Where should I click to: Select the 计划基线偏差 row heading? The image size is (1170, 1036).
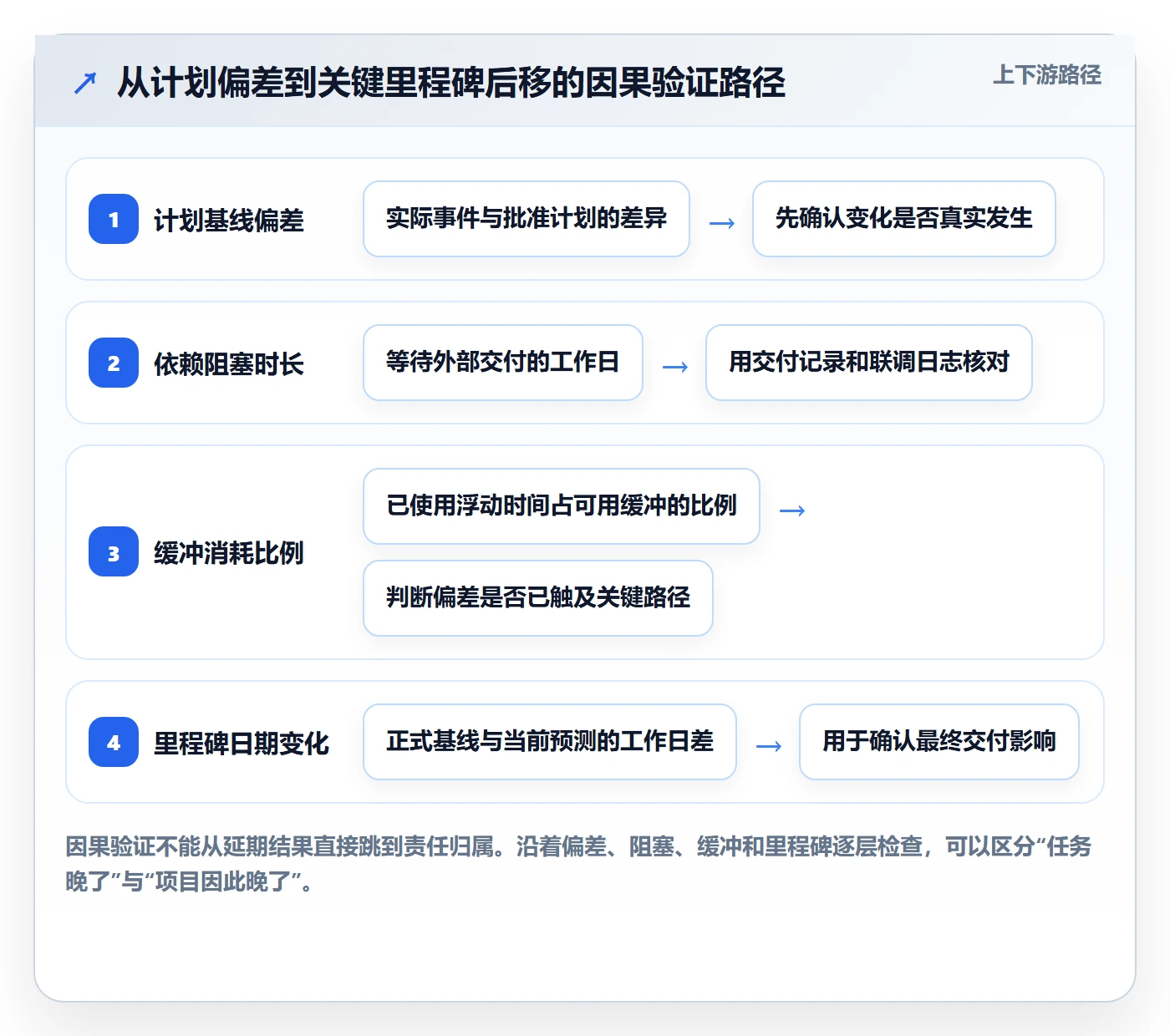(x=229, y=221)
